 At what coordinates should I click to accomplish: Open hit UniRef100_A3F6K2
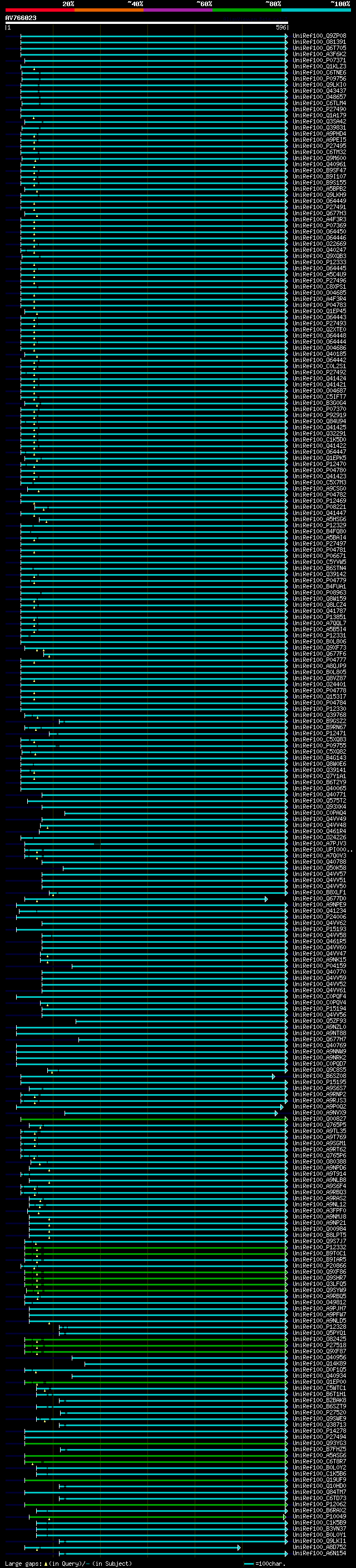point(319,54)
